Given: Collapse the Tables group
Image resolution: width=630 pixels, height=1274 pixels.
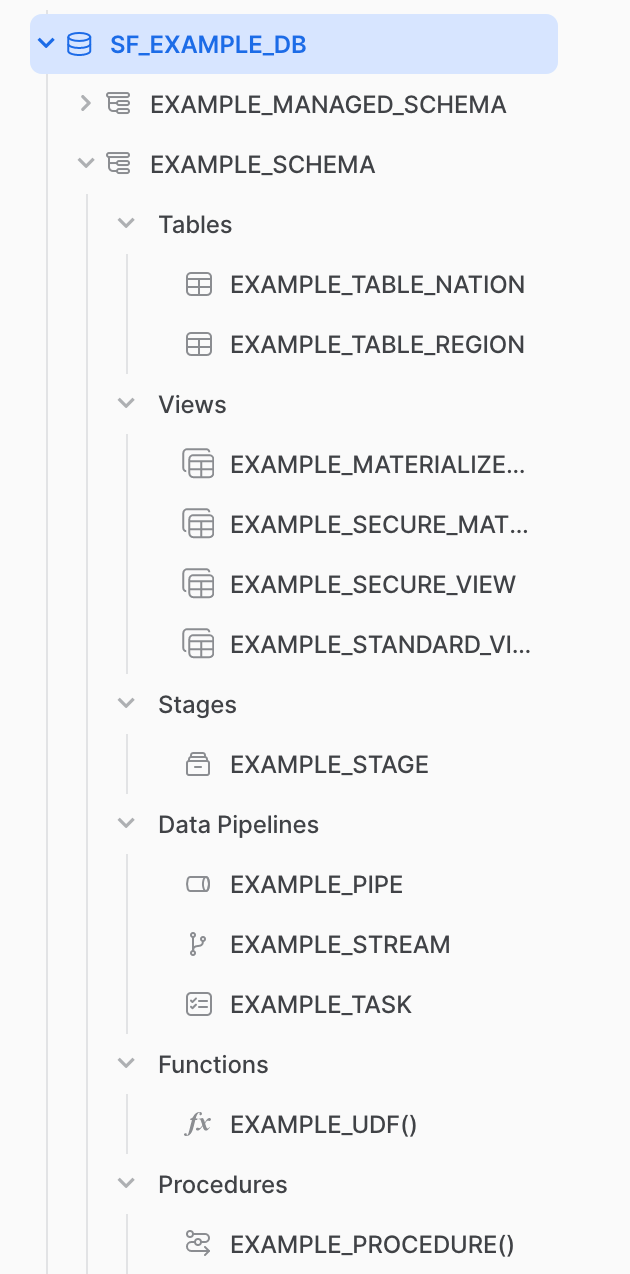Looking at the screenshot, I should 126,224.
